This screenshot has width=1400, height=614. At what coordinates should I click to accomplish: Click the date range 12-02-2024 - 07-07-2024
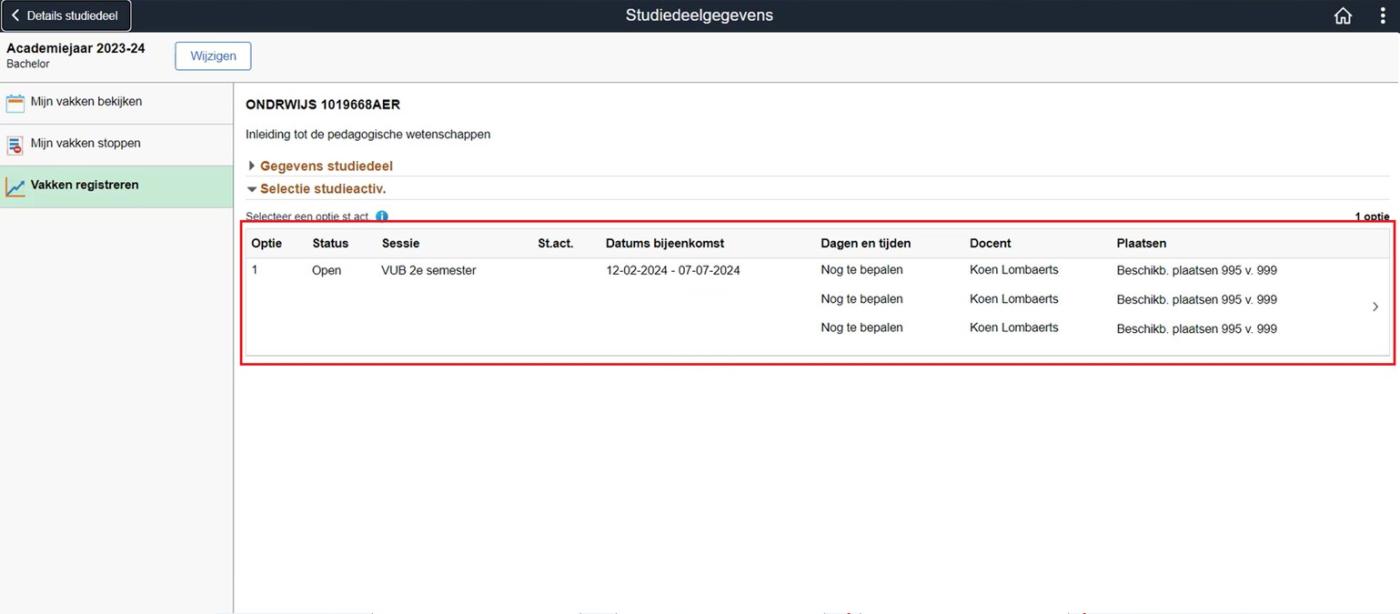click(x=672, y=271)
